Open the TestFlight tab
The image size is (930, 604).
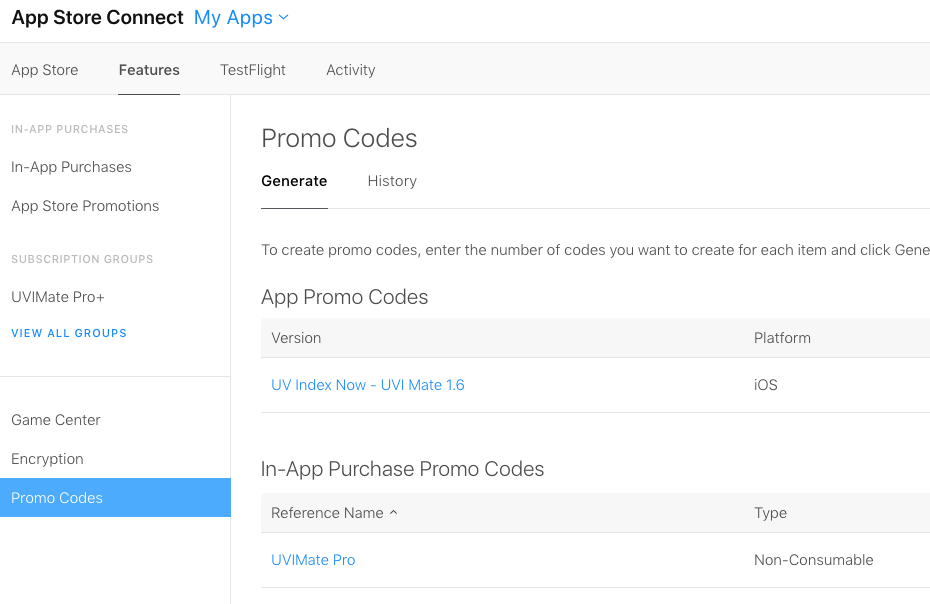[253, 70]
